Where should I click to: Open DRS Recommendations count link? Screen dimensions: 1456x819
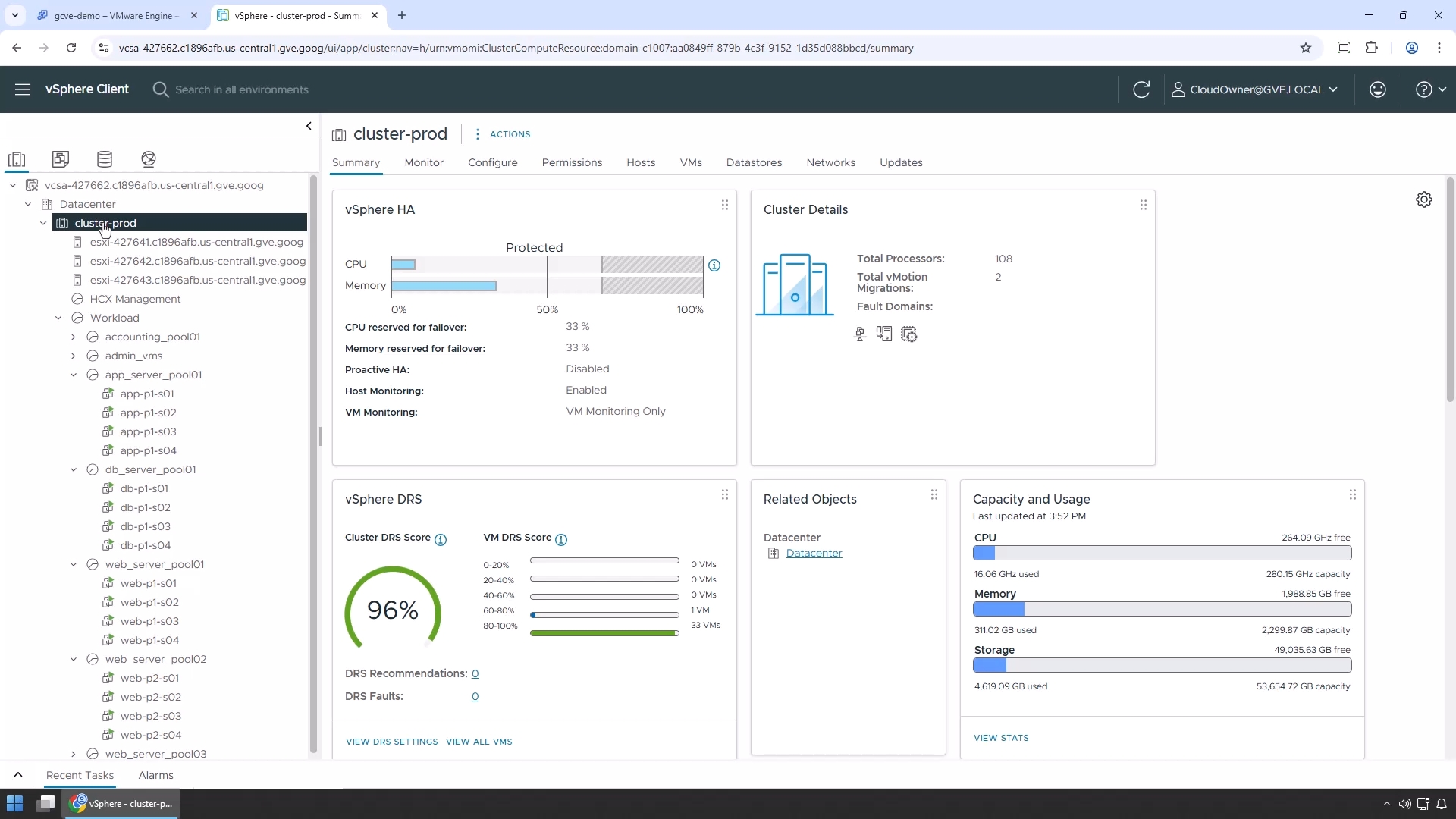pos(475,673)
